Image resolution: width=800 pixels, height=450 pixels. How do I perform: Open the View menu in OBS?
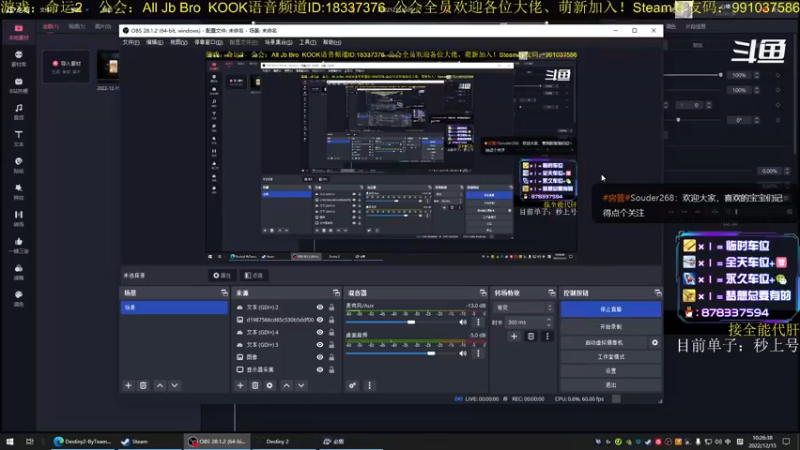click(179, 42)
